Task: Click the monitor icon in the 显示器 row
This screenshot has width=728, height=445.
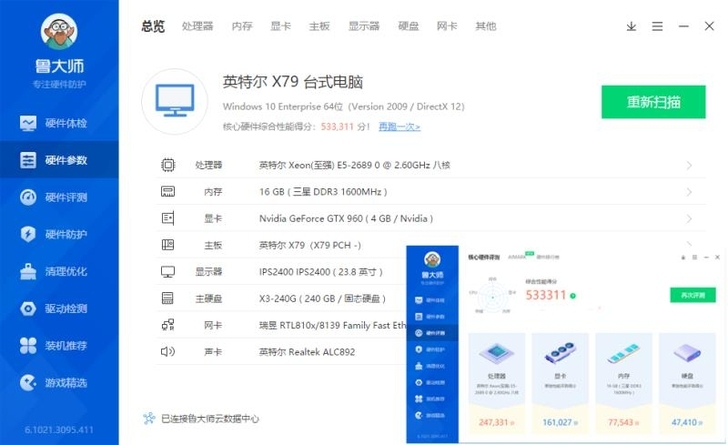Action: coord(168,272)
